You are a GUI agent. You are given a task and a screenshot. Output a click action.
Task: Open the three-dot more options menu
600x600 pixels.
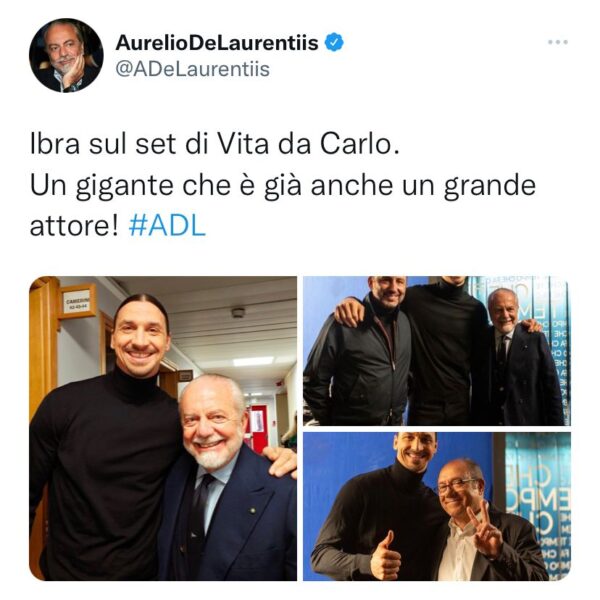(x=558, y=42)
